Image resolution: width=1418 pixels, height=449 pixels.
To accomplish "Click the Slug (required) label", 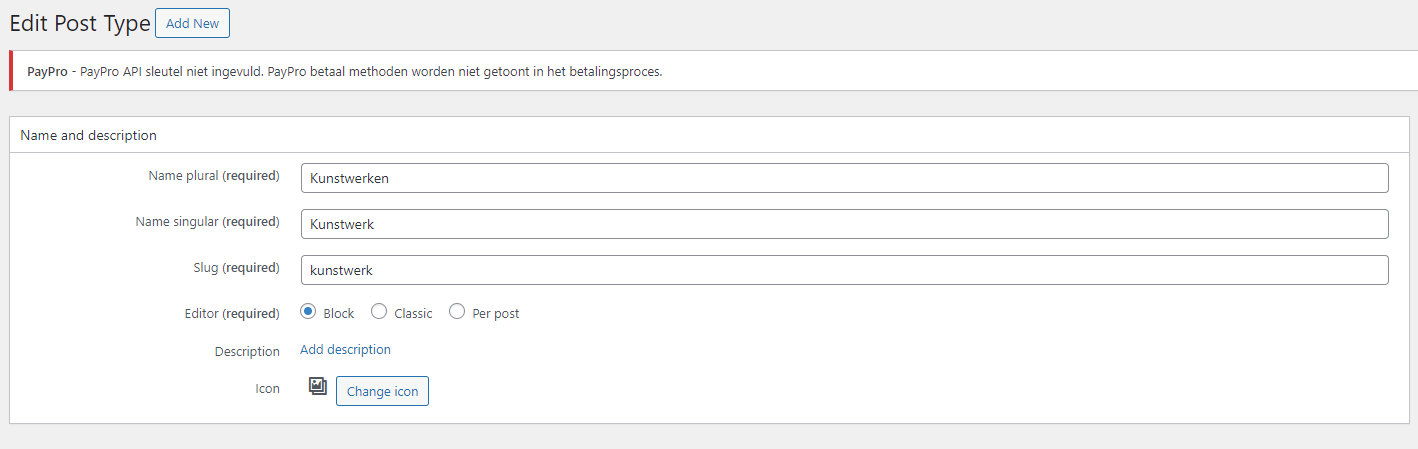I will pyautogui.click(x=236, y=268).
